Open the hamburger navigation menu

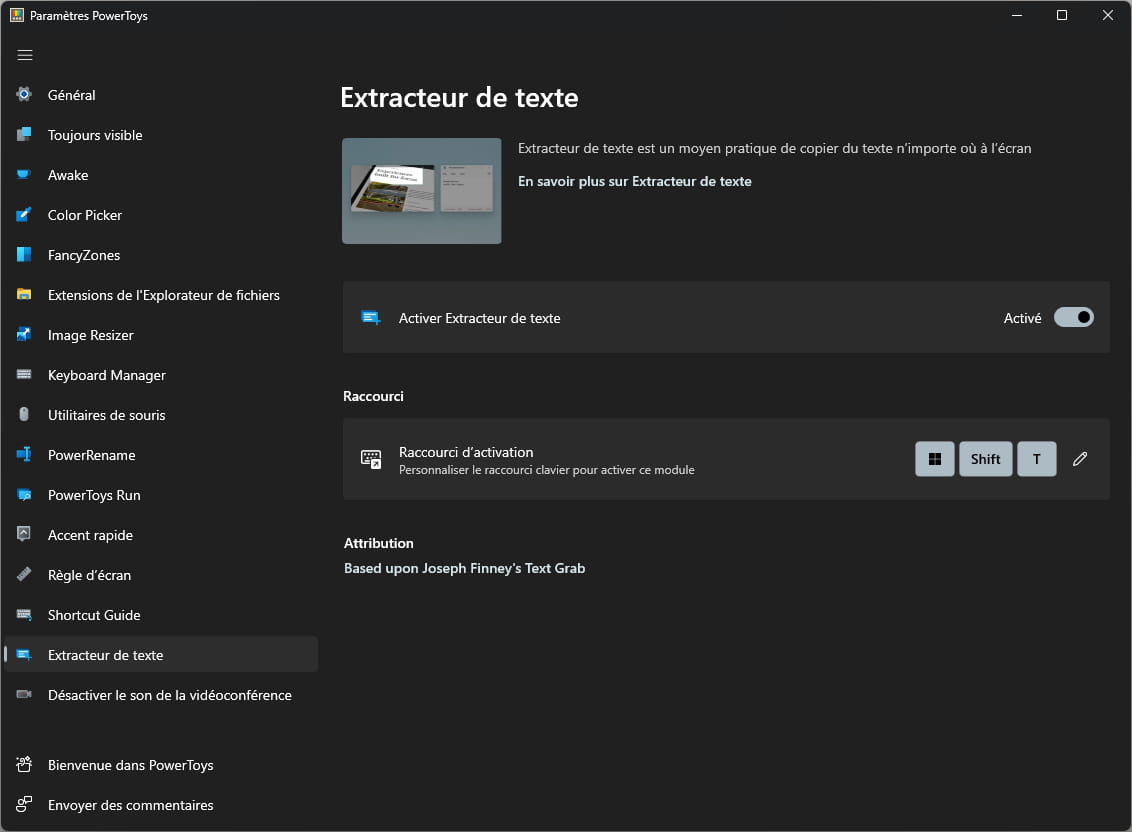[x=25, y=55]
